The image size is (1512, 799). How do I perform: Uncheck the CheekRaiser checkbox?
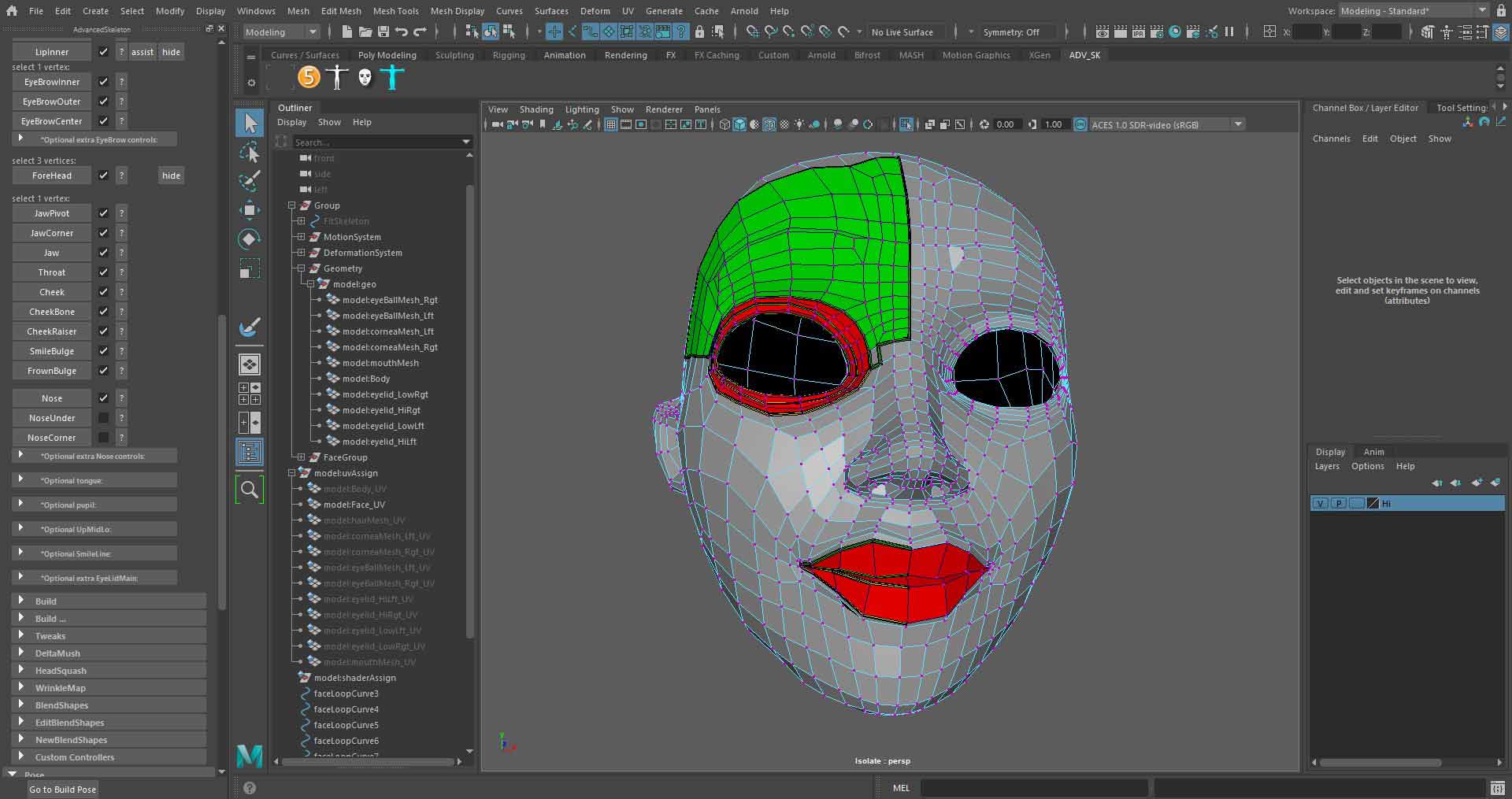(103, 331)
